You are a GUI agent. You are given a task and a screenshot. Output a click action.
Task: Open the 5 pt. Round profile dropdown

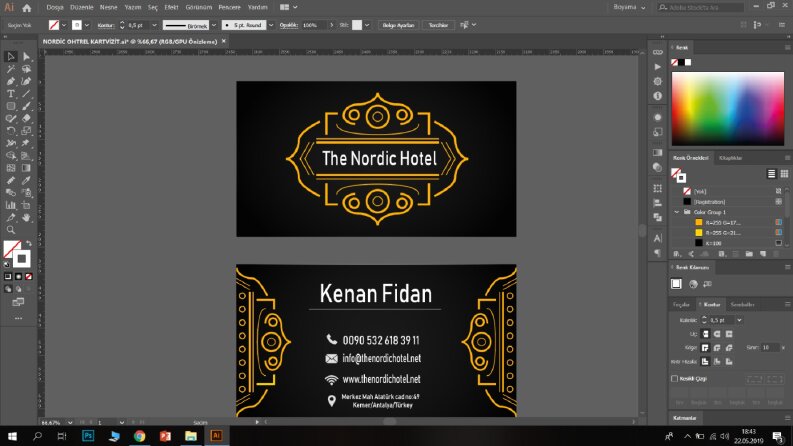271,25
